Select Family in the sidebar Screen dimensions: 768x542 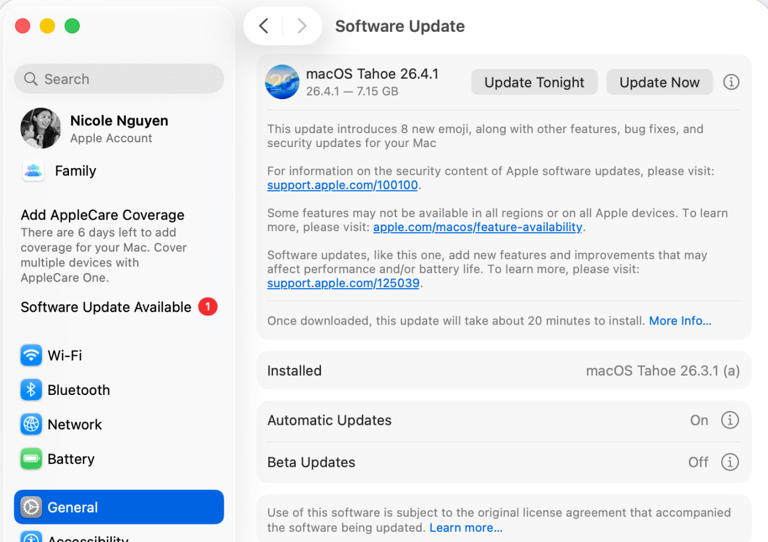119,171
